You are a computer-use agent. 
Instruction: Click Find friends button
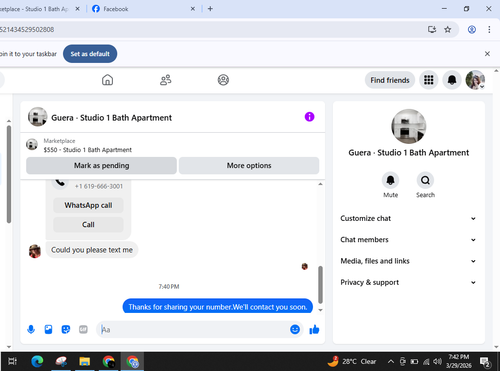tap(390, 80)
